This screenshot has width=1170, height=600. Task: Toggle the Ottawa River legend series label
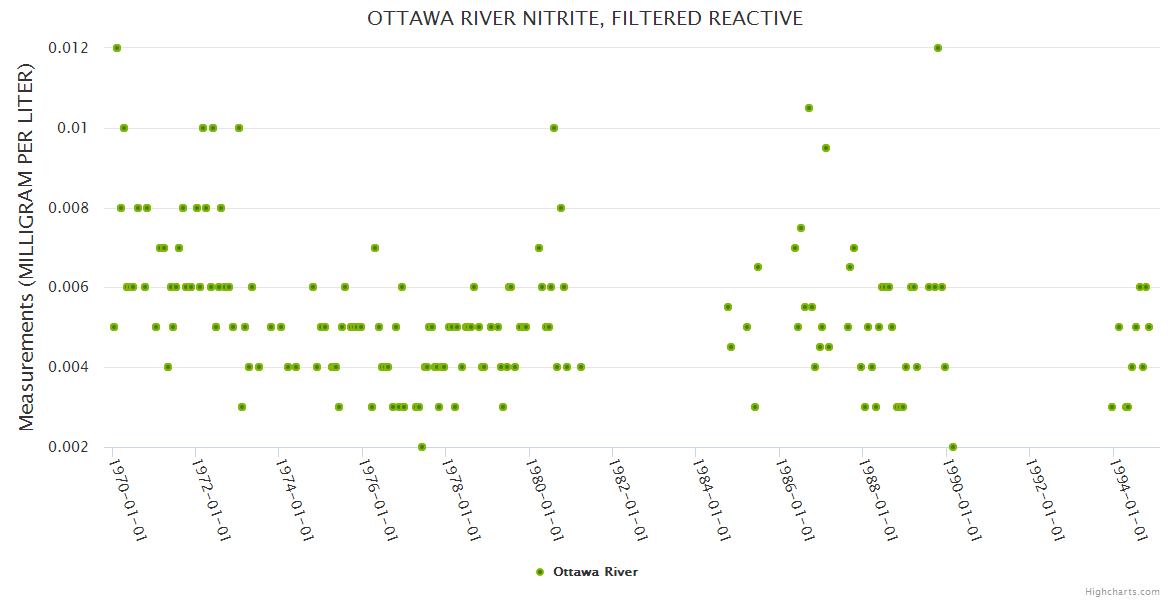(x=595, y=572)
